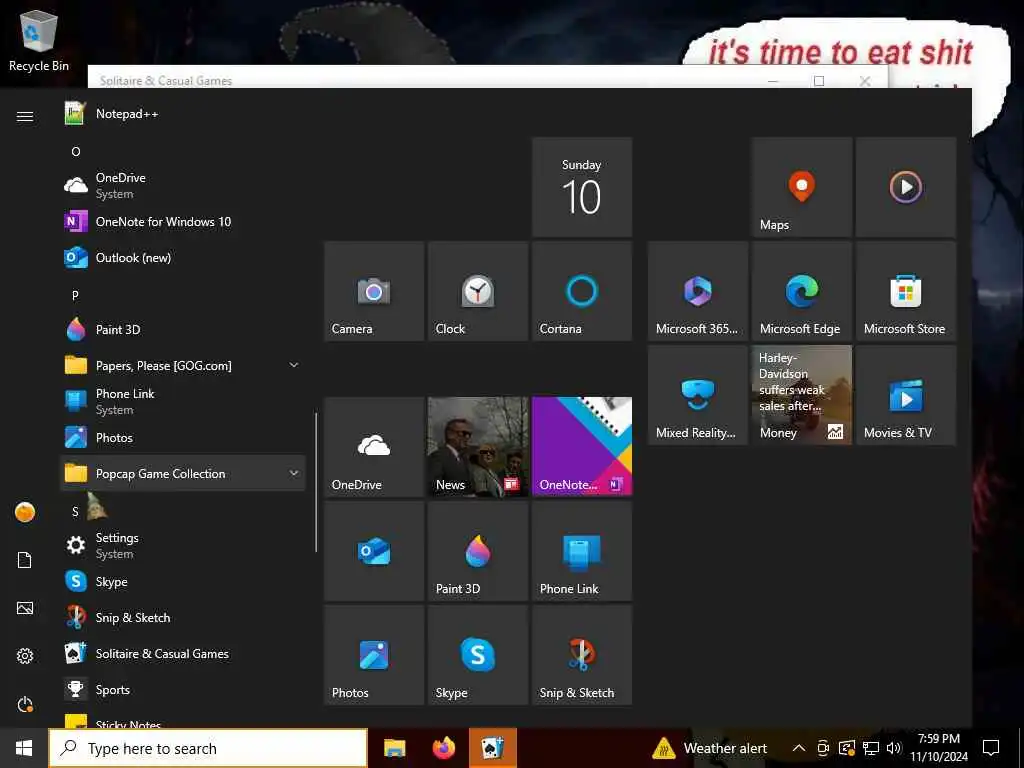1024x768 pixels.
Task: Launch the Skype tile
Action: pos(478,655)
